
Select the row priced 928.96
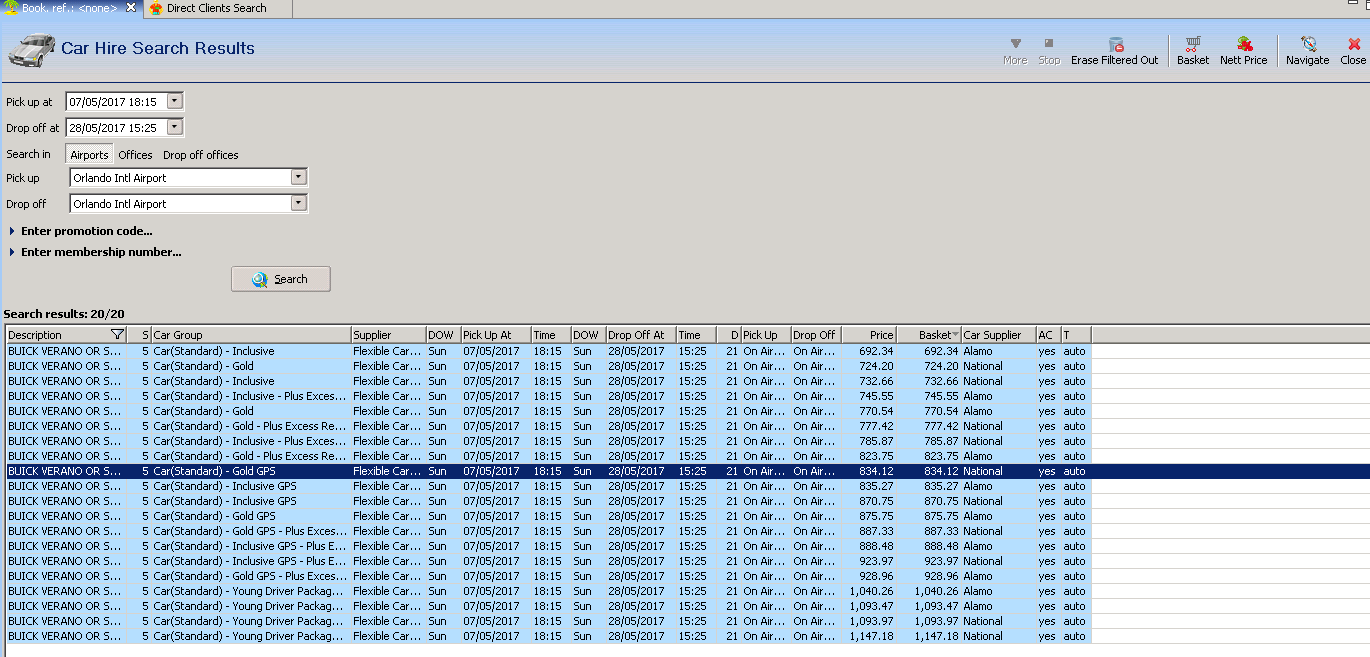tap(548, 576)
